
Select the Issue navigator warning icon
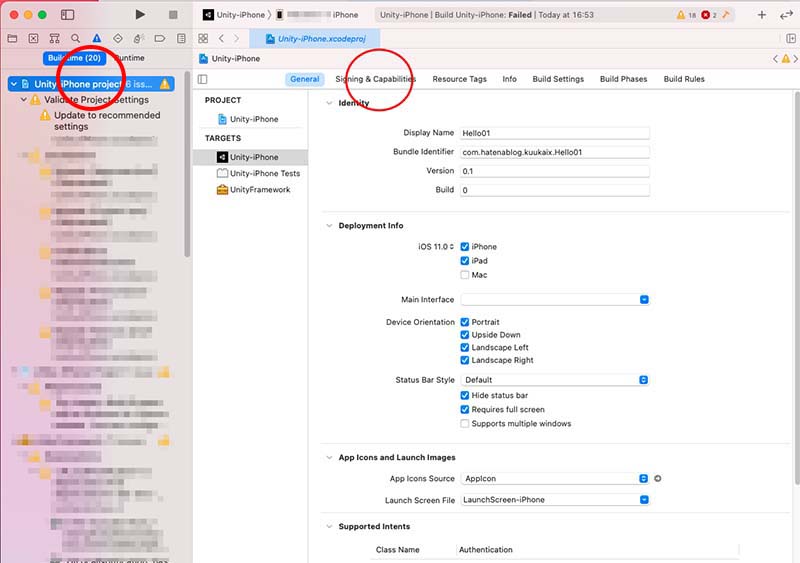pos(96,38)
